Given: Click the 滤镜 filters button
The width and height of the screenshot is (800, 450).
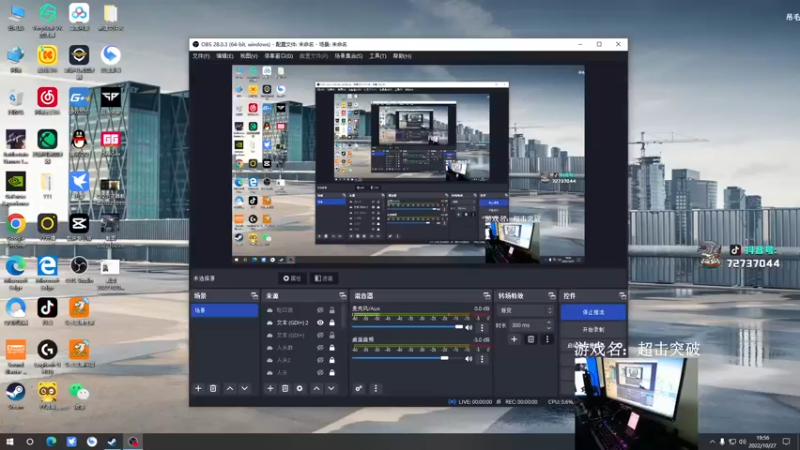Looking at the screenshot, I should pyautogui.click(x=323, y=278).
